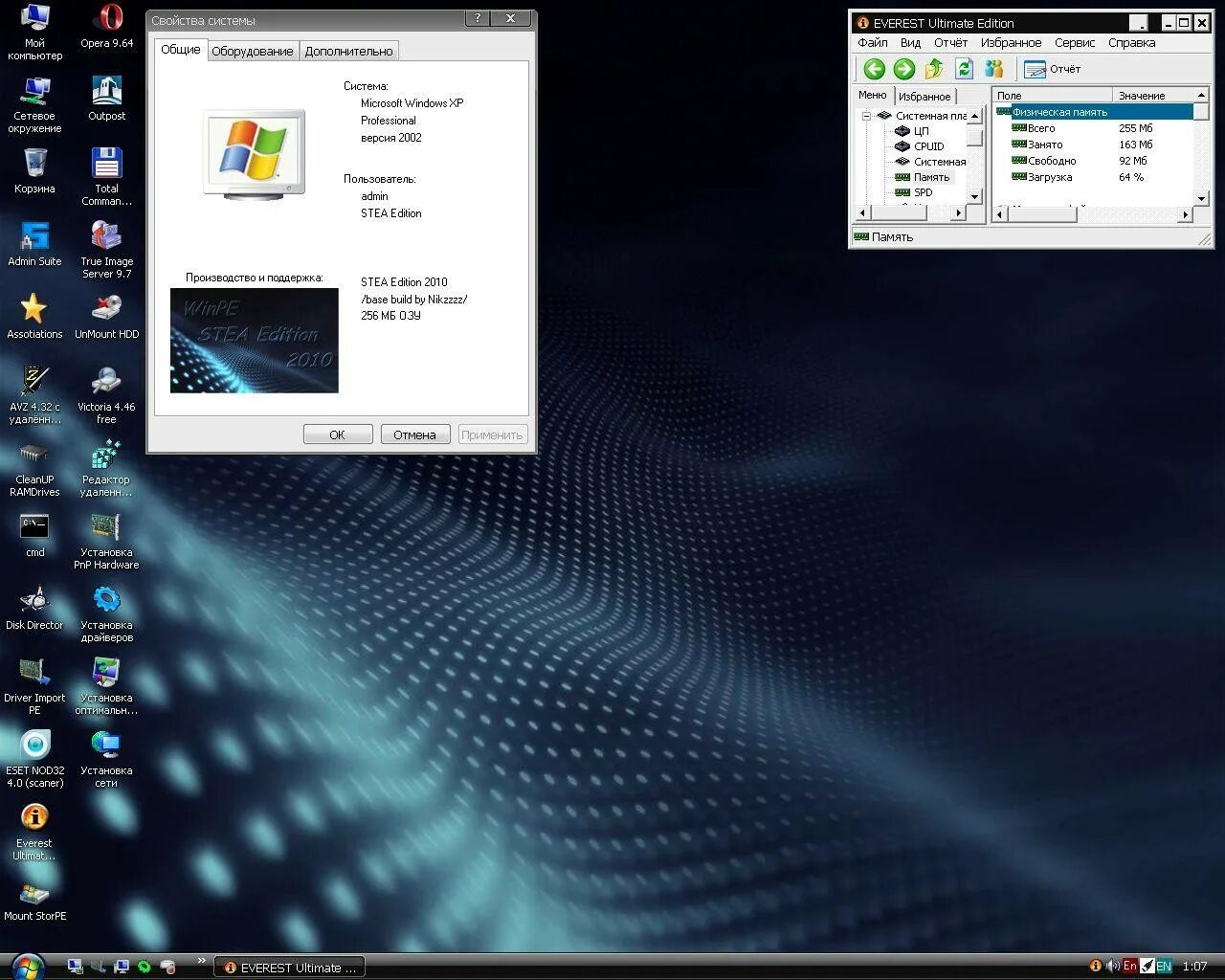The height and width of the screenshot is (980, 1225).
Task: Click the volume icon in system tray
Action: (1113, 967)
